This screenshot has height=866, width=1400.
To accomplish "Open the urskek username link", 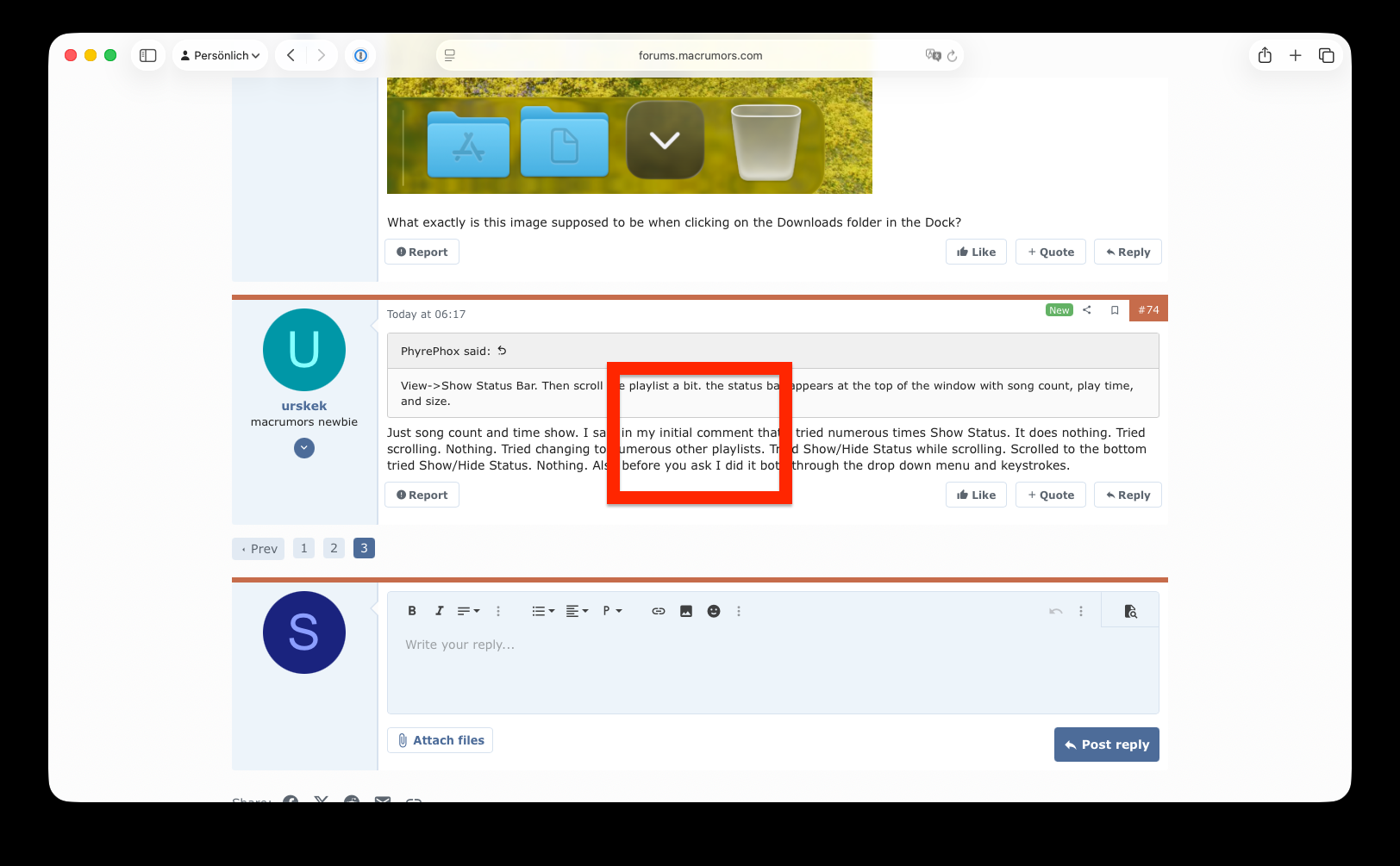I will 304,406.
